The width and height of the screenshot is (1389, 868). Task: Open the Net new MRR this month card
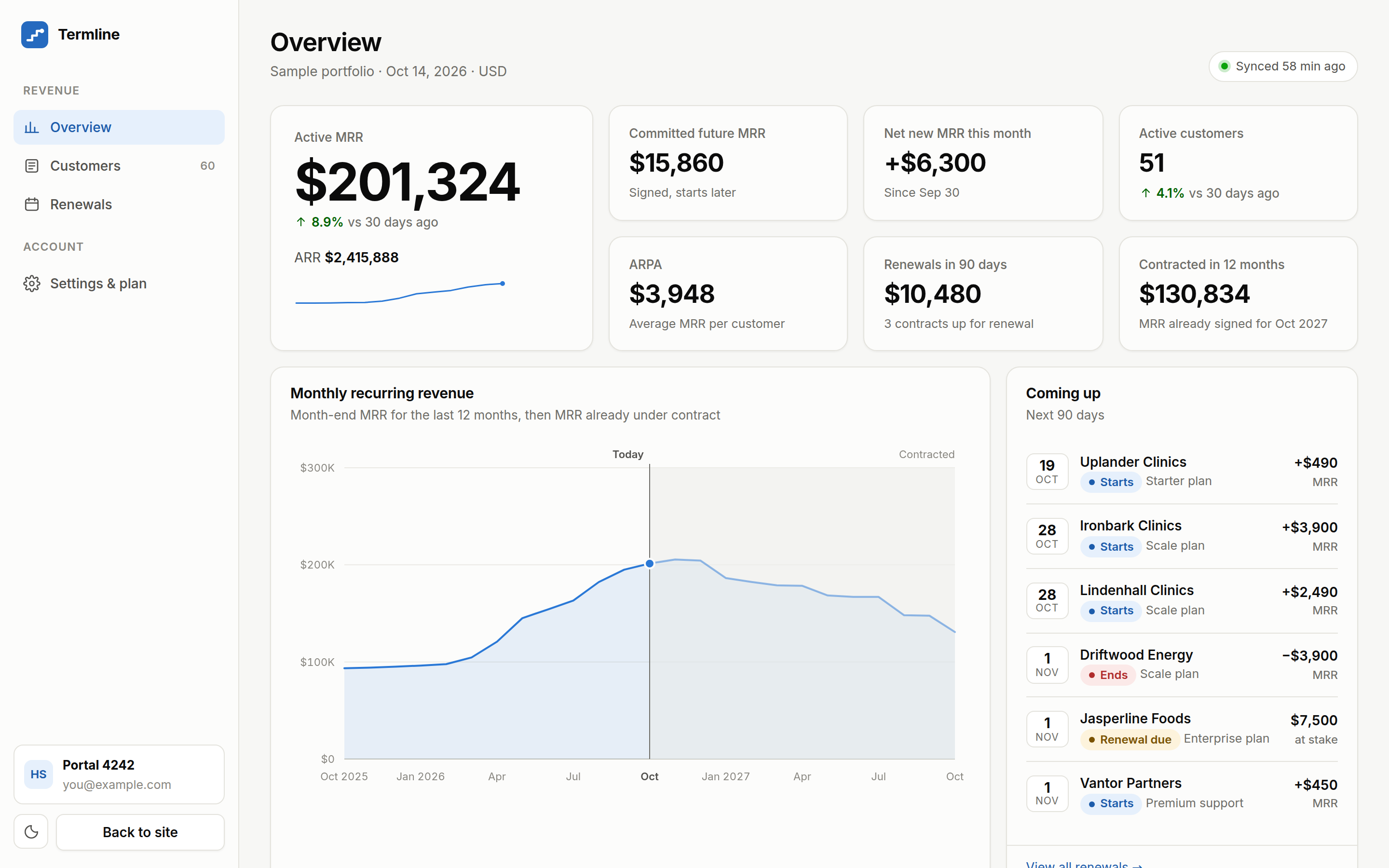click(x=982, y=163)
